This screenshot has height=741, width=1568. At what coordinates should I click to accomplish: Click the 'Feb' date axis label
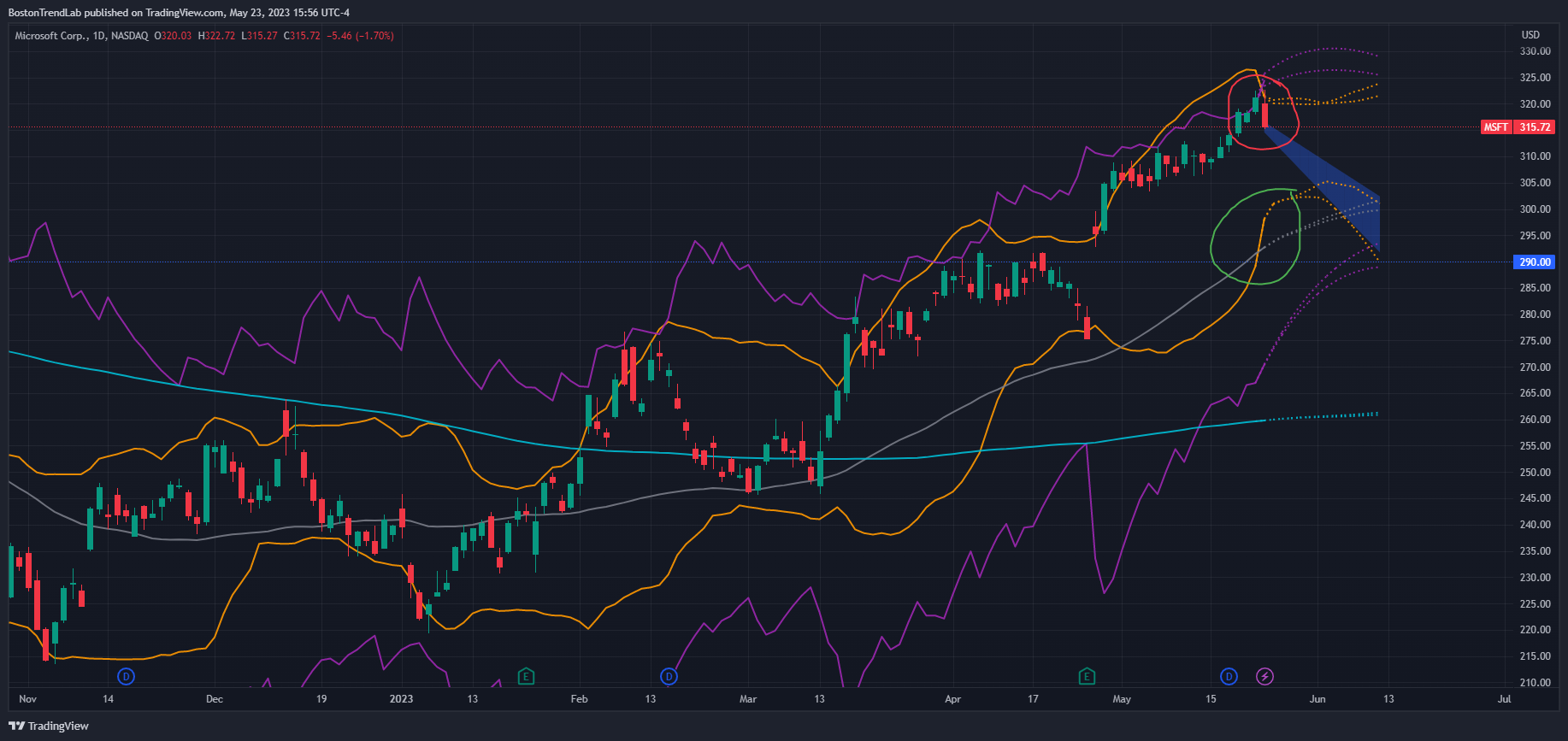(579, 699)
